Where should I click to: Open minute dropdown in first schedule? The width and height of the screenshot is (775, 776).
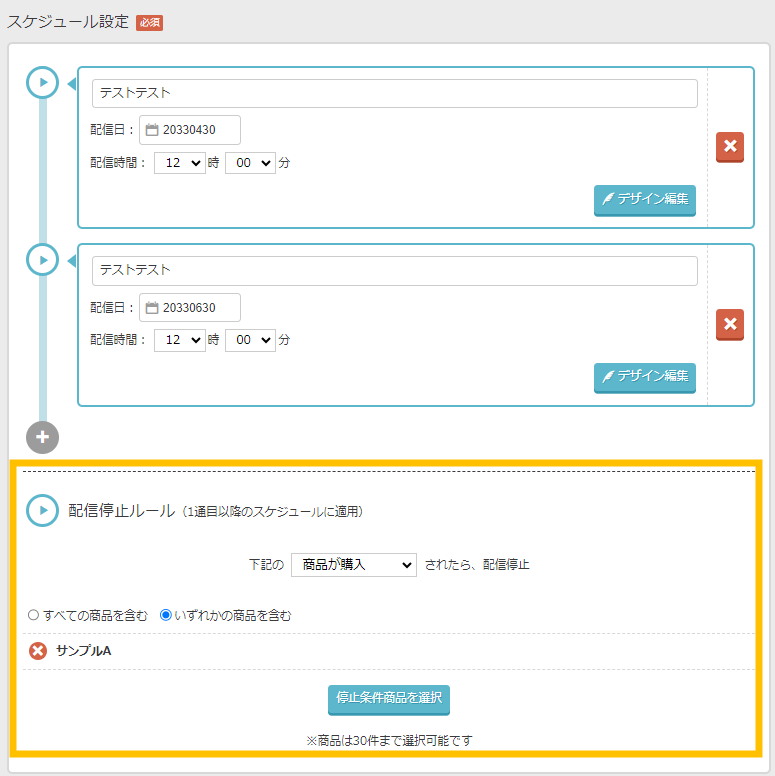click(x=250, y=163)
